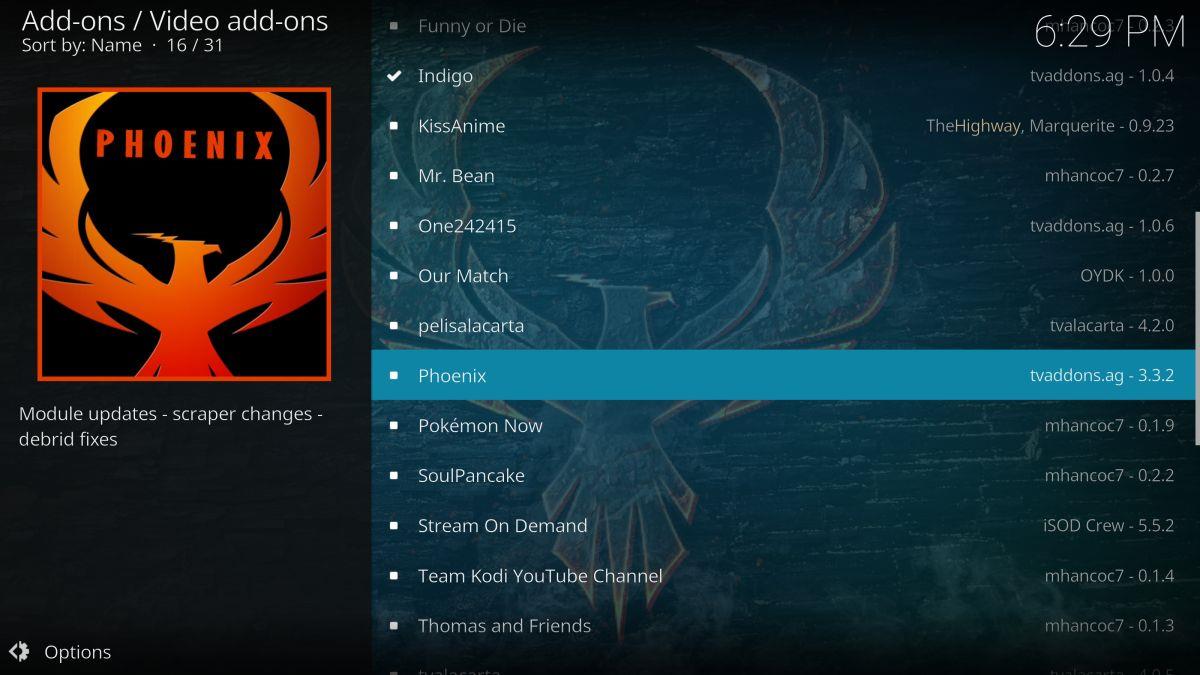Click the bullet icon beside Phoenix
Image resolution: width=1200 pixels, height=675 pixels.
(394, 376)
